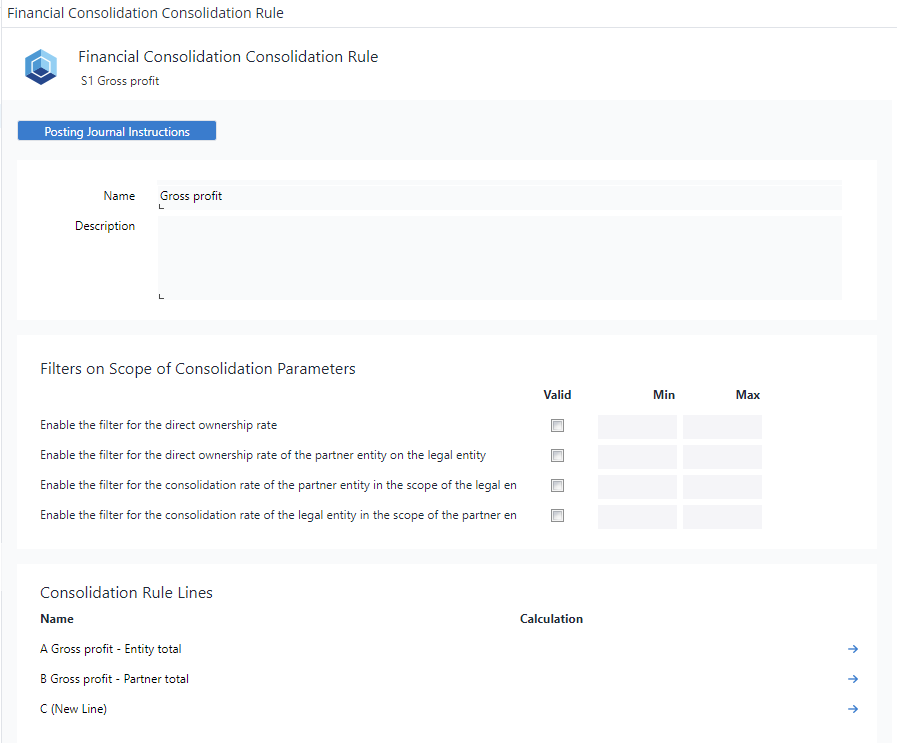Open the C (New Line) rule line

coord(72,709)
